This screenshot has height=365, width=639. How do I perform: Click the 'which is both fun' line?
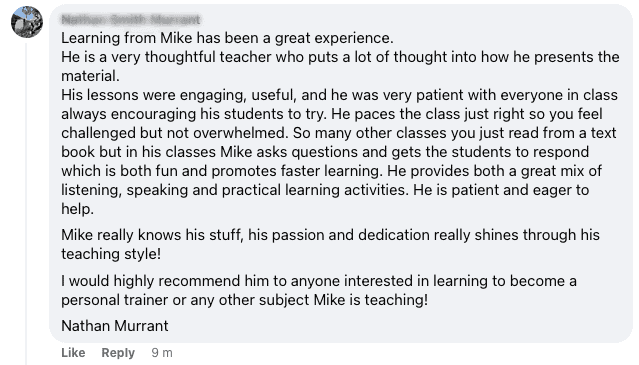coord(331,171)
